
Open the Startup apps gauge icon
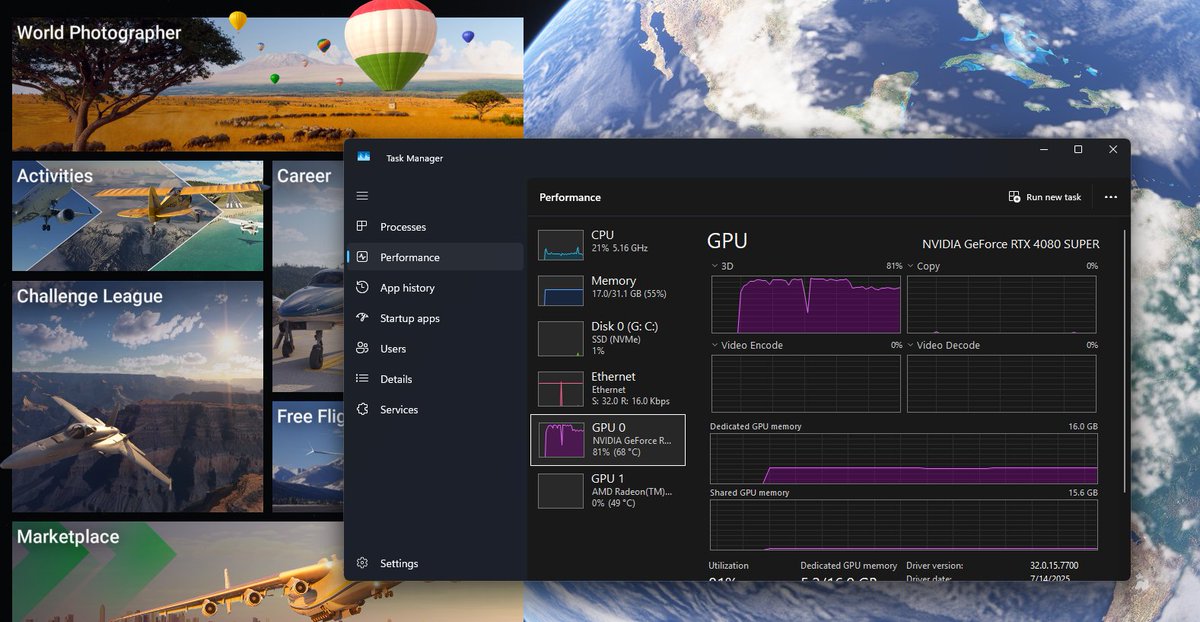(362, 318)
